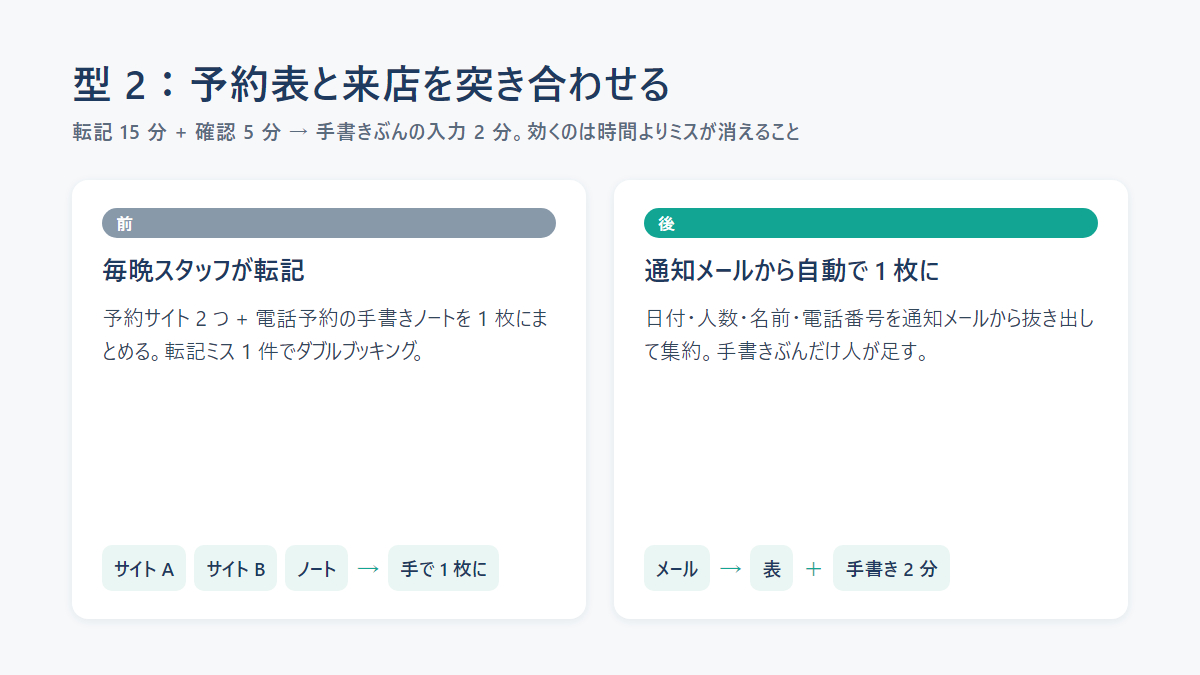Image resolution: width=1200 pixels, height=675 pixels.
Task: Click the gray 前 label bar
Action: click(x=329, y=223)
